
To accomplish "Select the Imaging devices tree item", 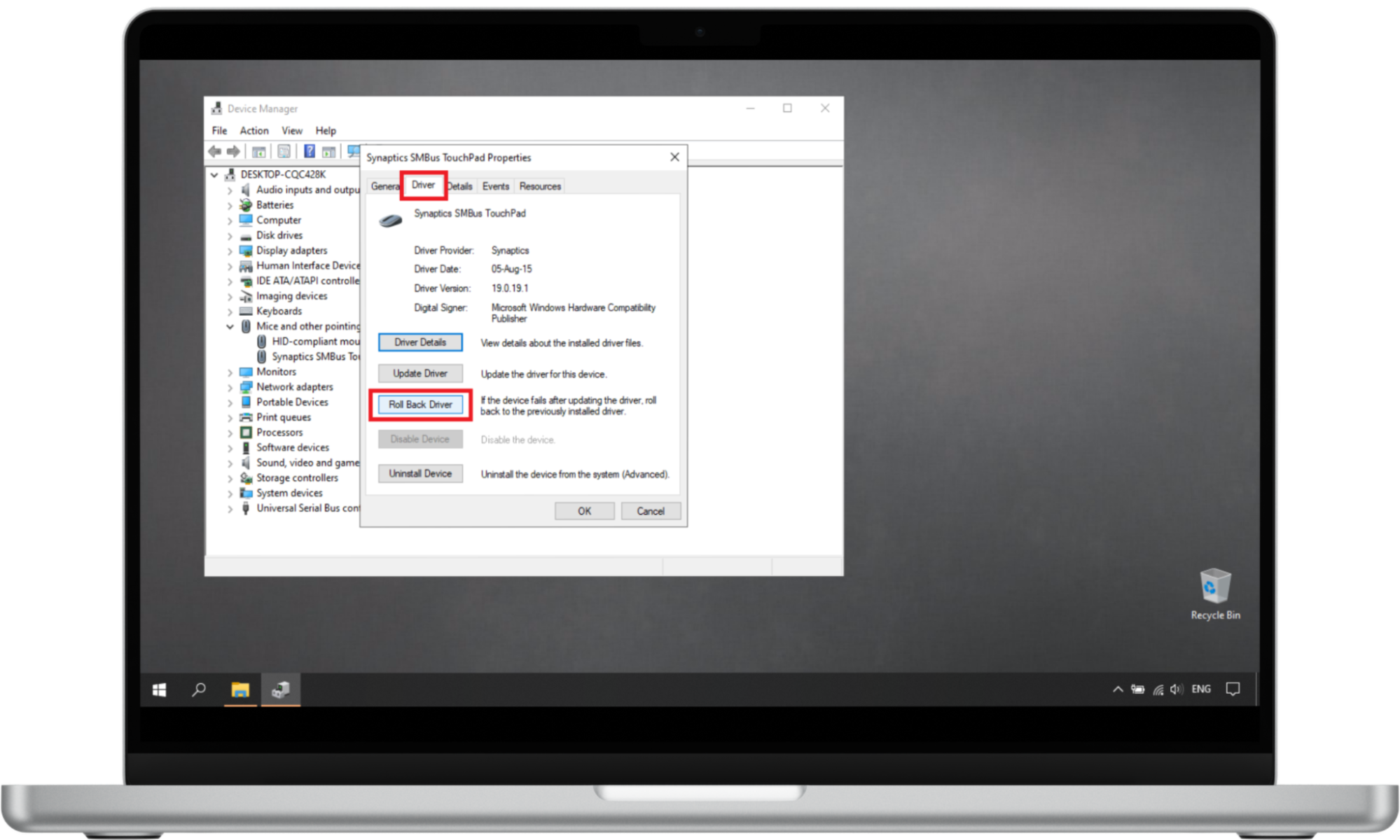I will [291, 296].
